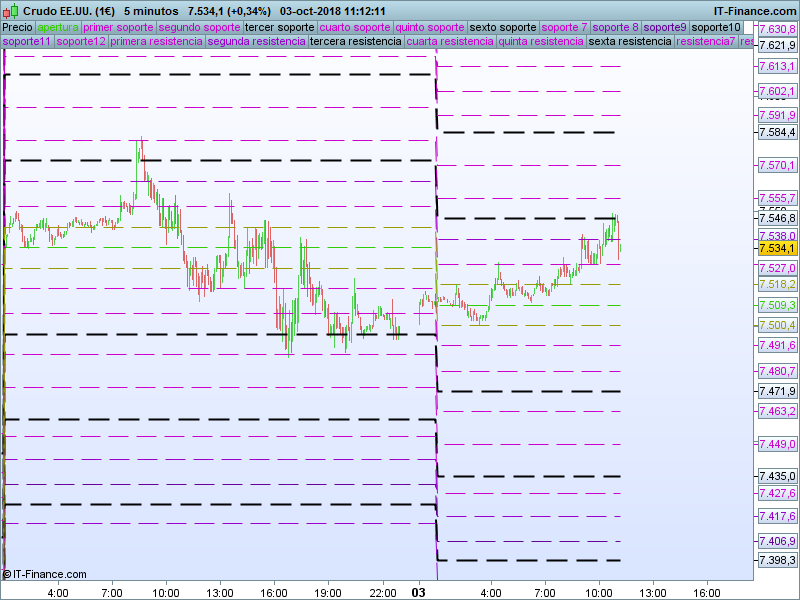The height and width of the screenshot is (600, 800).
Task: Select the 'soporte11' legend label
Action: coord(27,42)
